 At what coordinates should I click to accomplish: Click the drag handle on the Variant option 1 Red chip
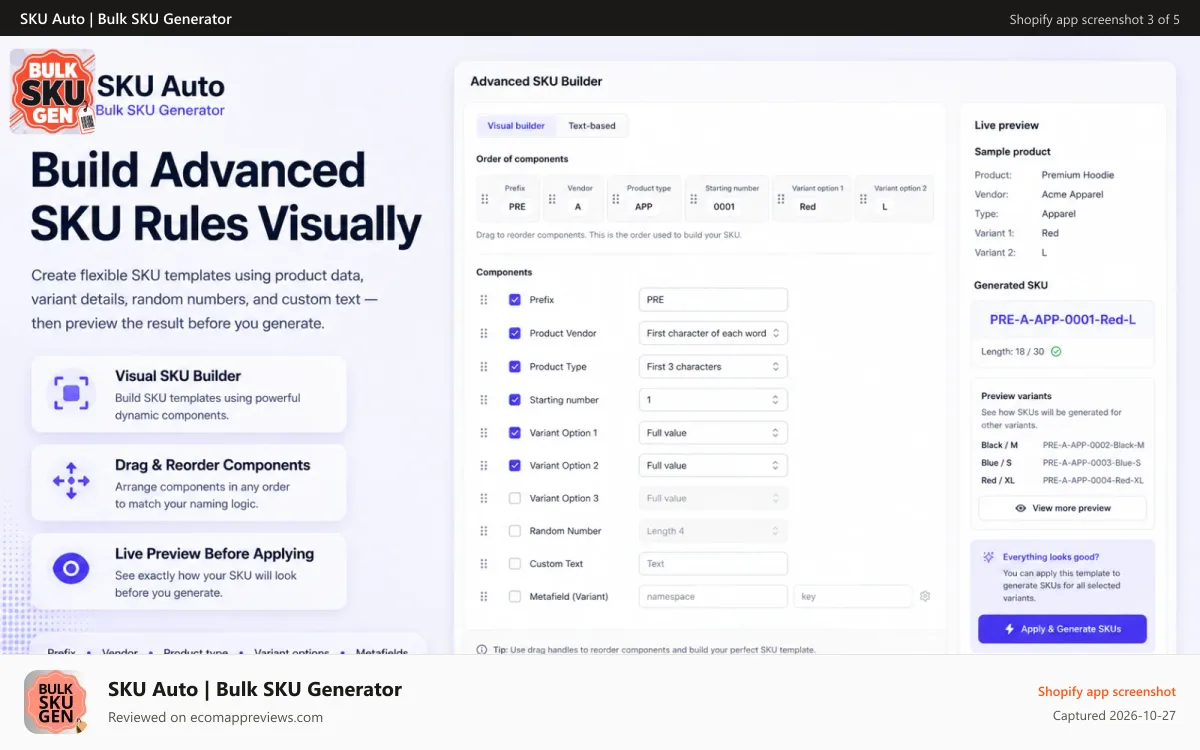pyautogui.click(x=781, y=199)
